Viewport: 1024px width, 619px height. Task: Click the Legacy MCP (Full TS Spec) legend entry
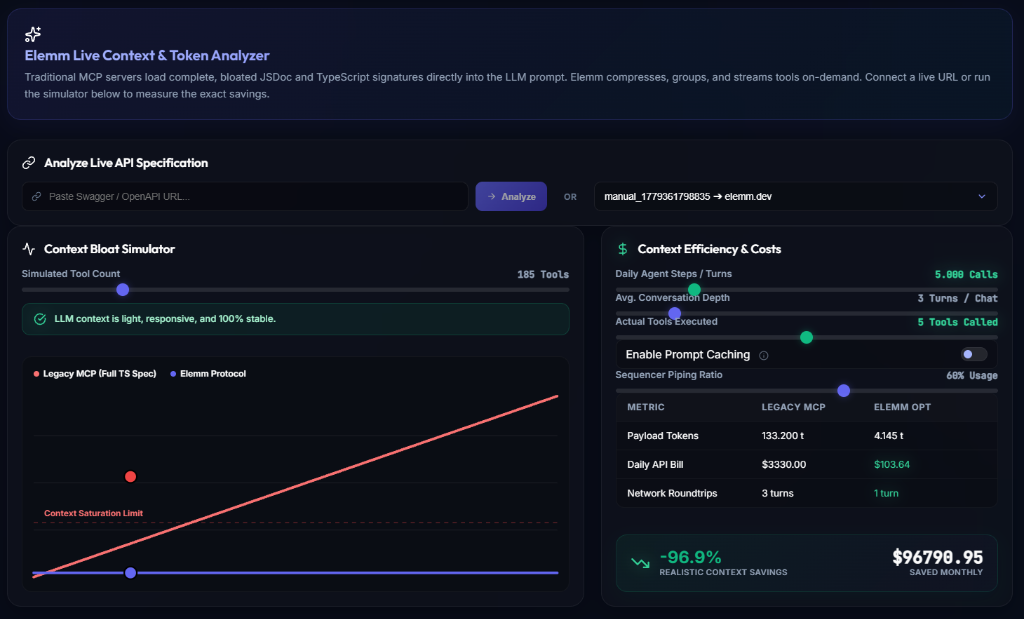tap(95, 373)
